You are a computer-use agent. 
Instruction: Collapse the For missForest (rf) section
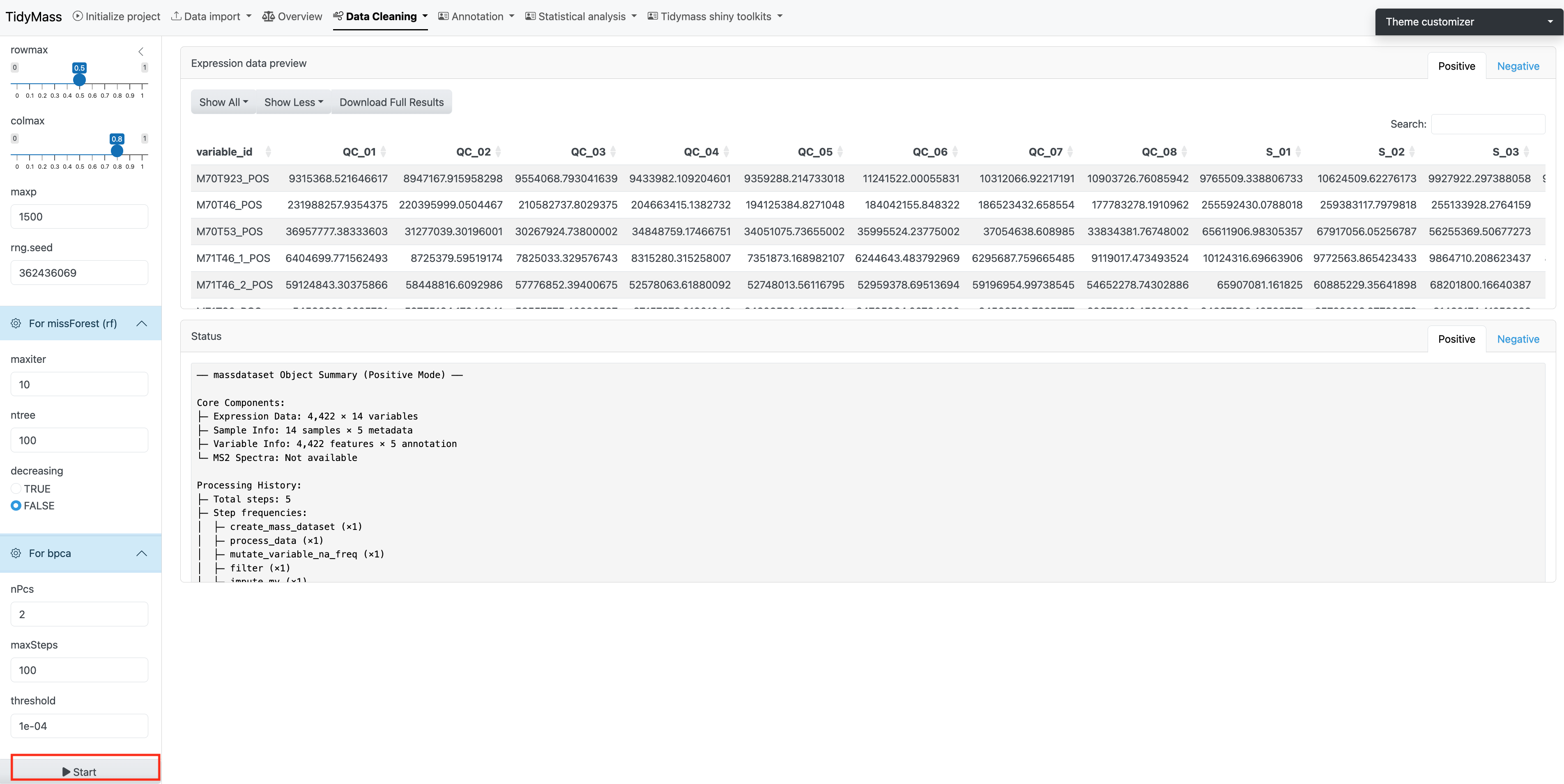click(x=141, y=323)
